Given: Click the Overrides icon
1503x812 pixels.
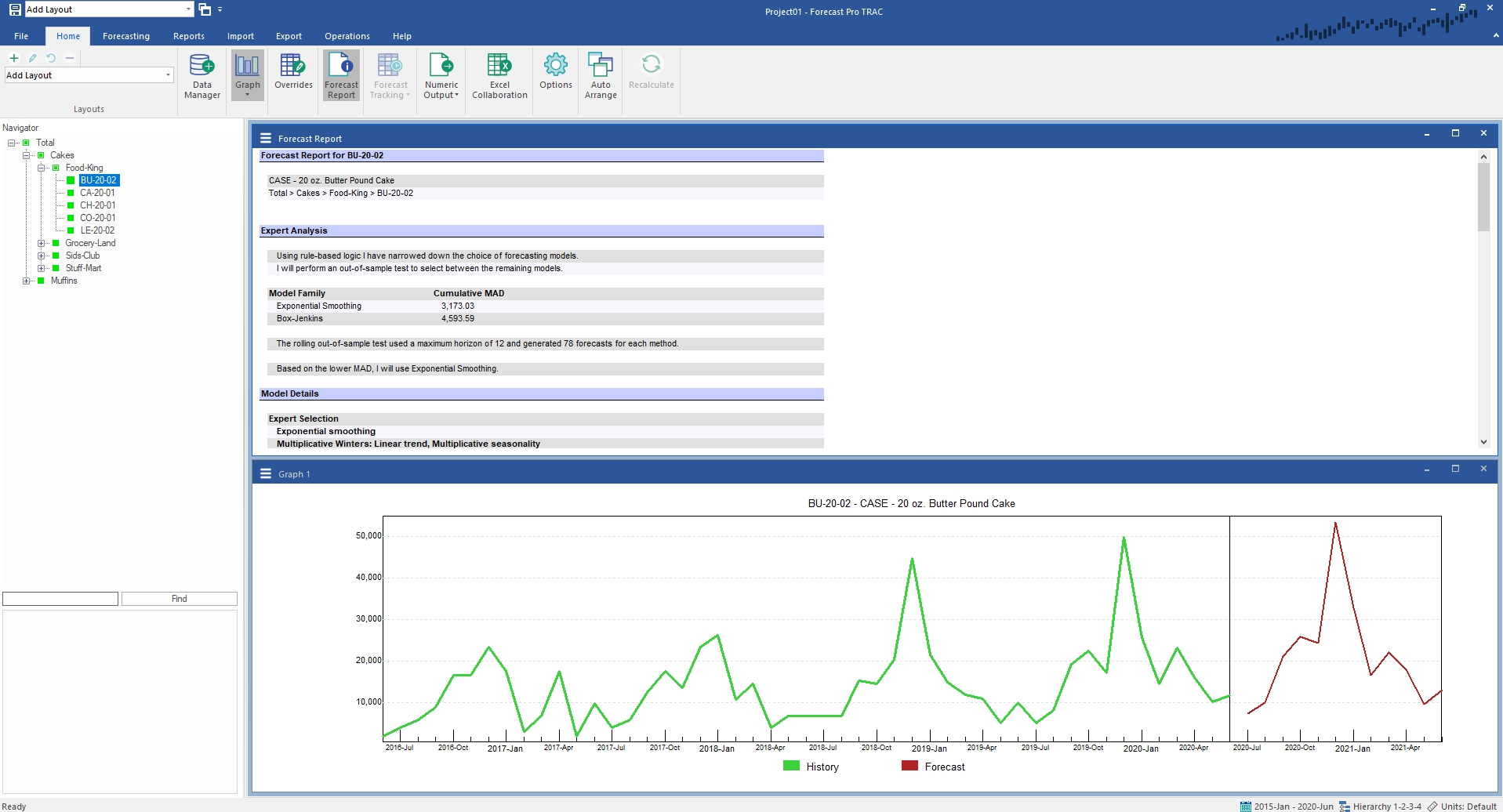Looking at the screenshot, I should [293, 72].
